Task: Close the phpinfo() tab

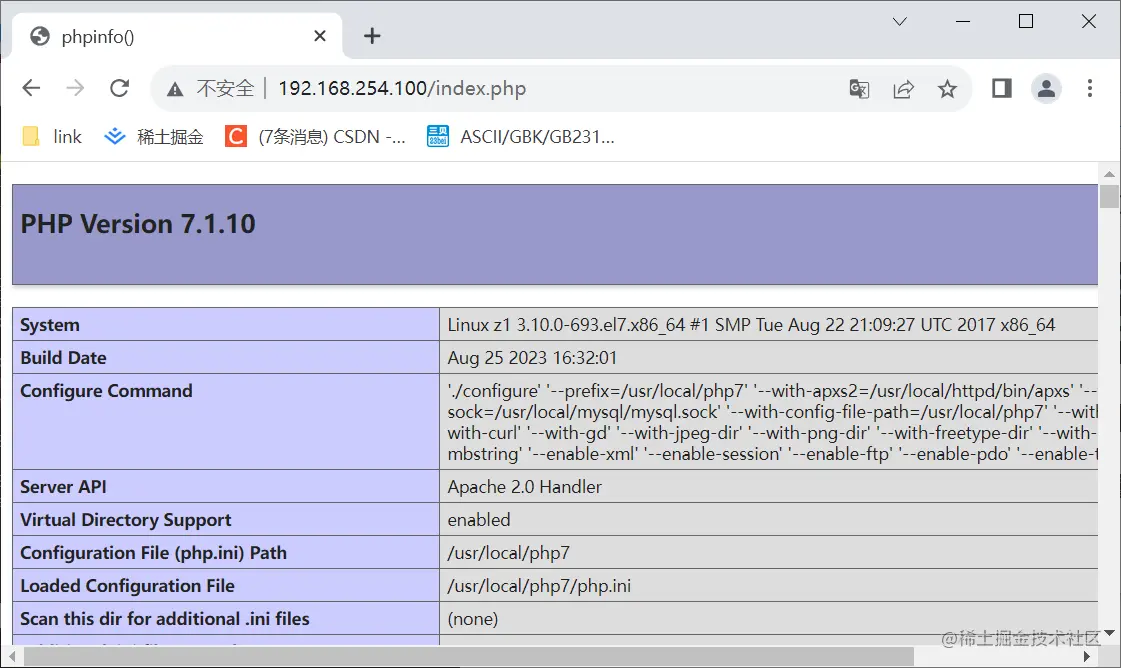Action: click(x=320, y=36)
